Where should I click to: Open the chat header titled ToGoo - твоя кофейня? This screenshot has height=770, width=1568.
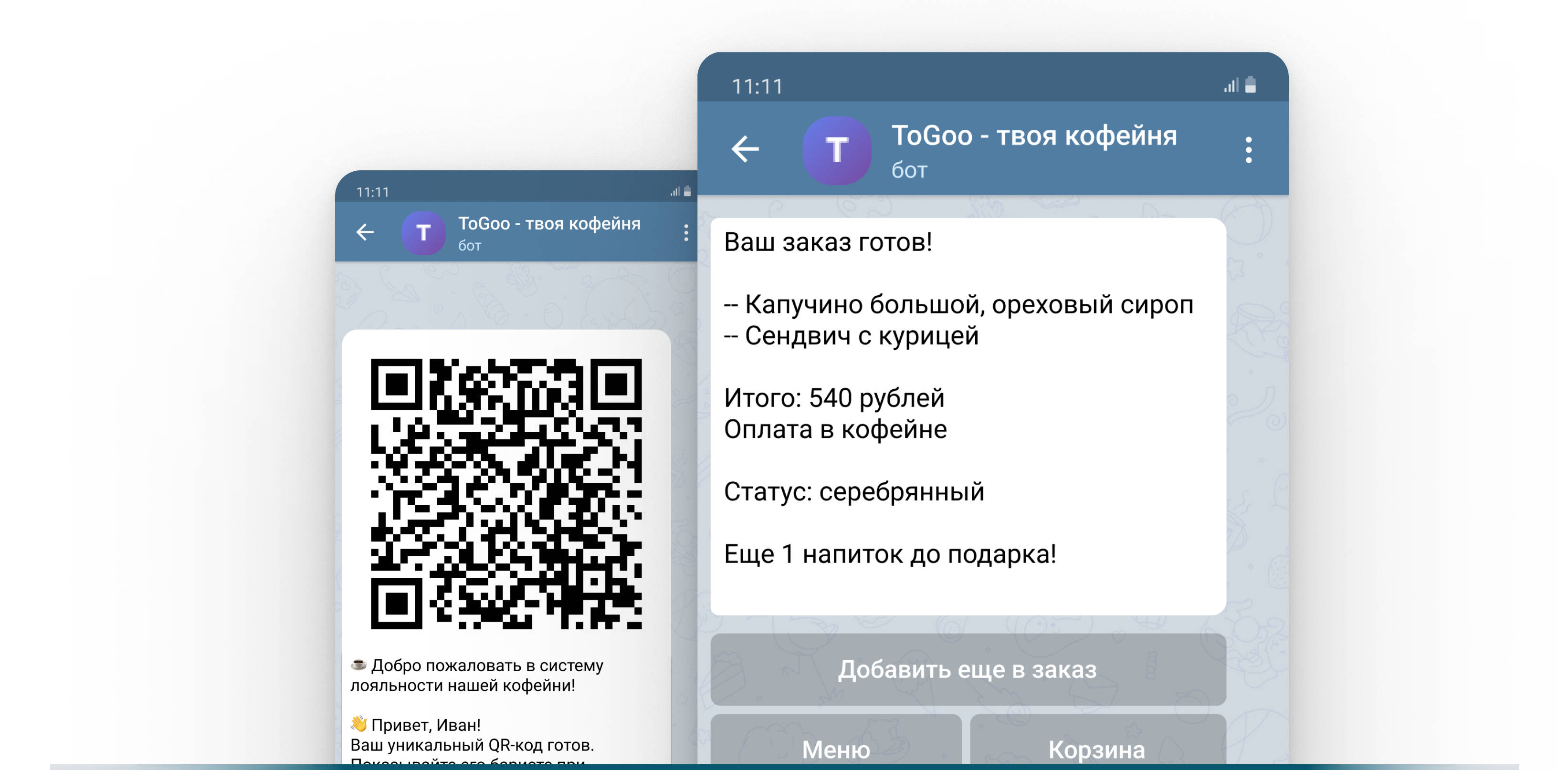[1035, 137]
